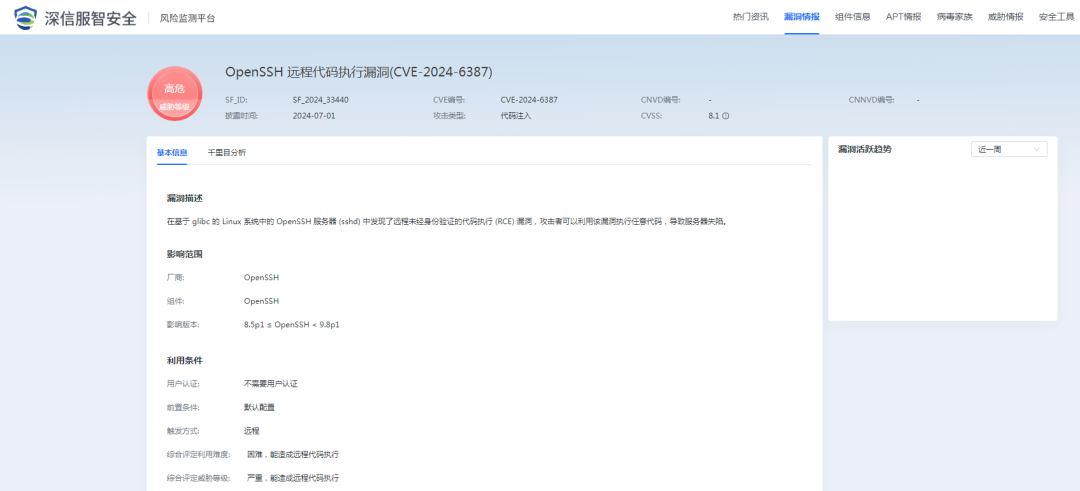
Task: Click the 利用条件 section heading
Action: pyautogui.click(x=185, y=361)
